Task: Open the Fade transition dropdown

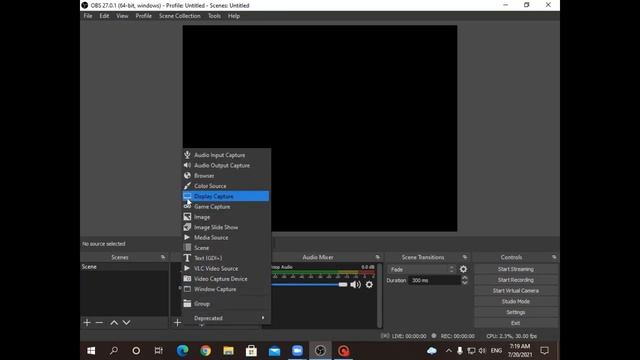Action: [422, 269]
